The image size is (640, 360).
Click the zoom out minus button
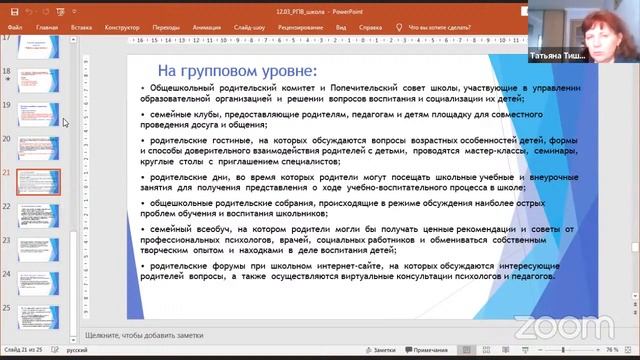click(540, 350)
